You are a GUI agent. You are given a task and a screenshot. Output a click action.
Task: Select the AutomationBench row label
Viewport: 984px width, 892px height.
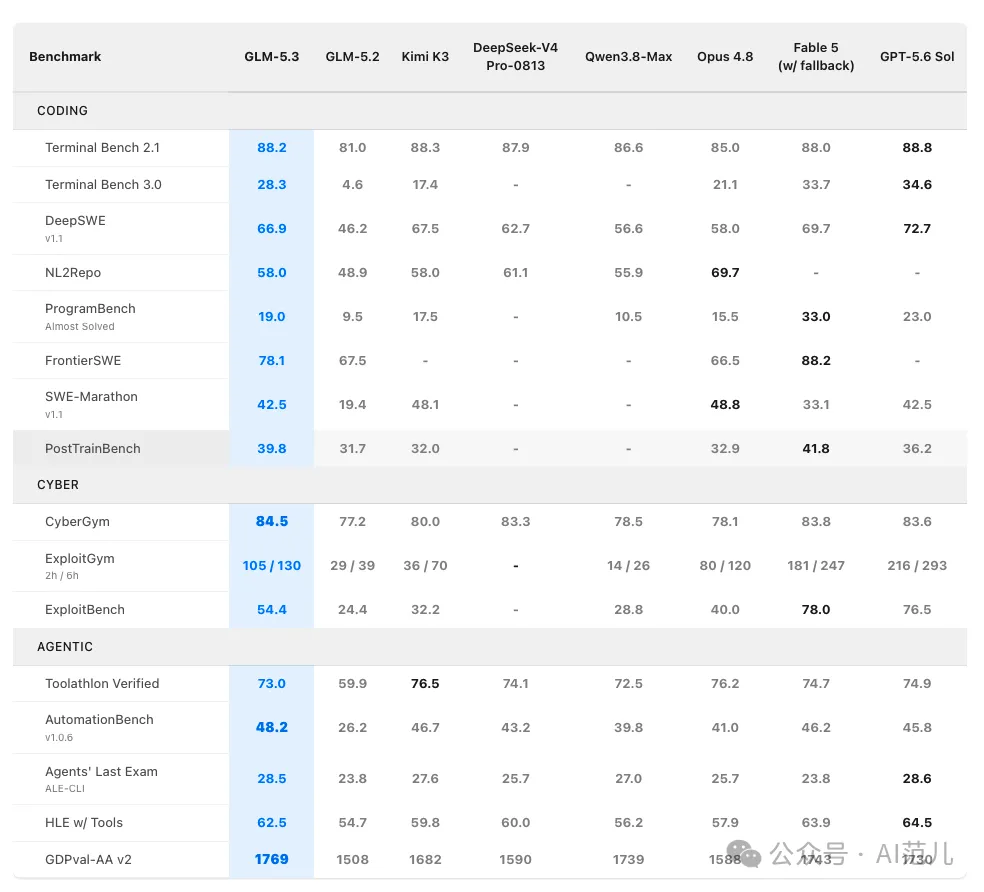(99, 720)
